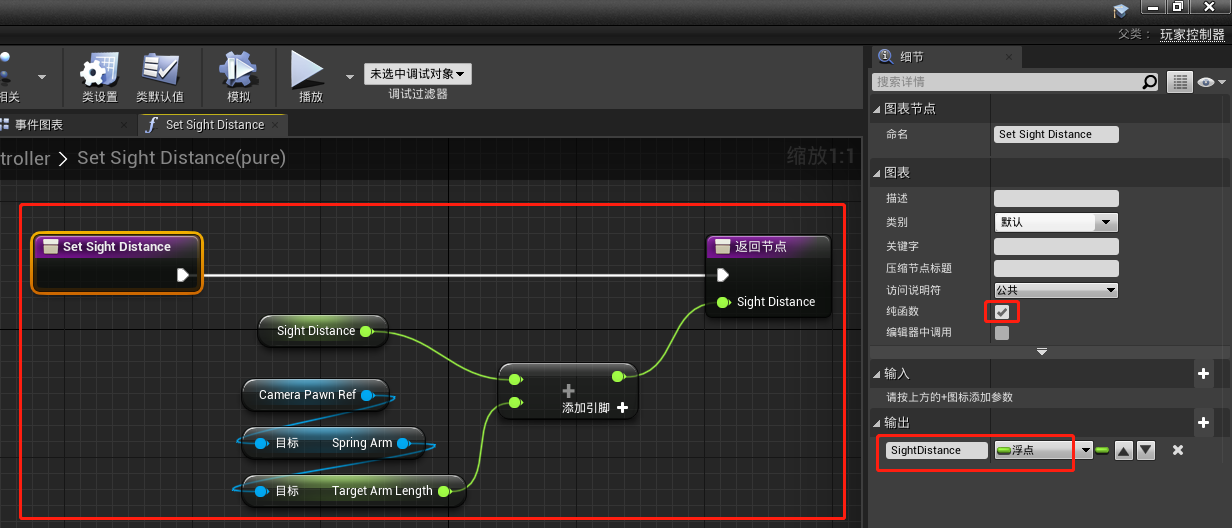1232x528 pixels.
Task: Click the search magnifier icon in Details
Action: pos(1150,82)
